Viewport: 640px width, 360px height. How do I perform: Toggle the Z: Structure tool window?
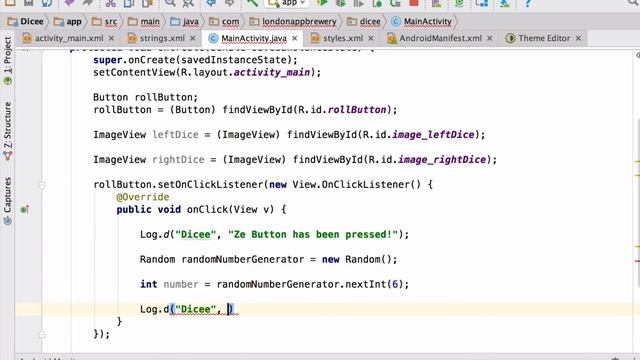pyautogui.click(x=7, y=131)
